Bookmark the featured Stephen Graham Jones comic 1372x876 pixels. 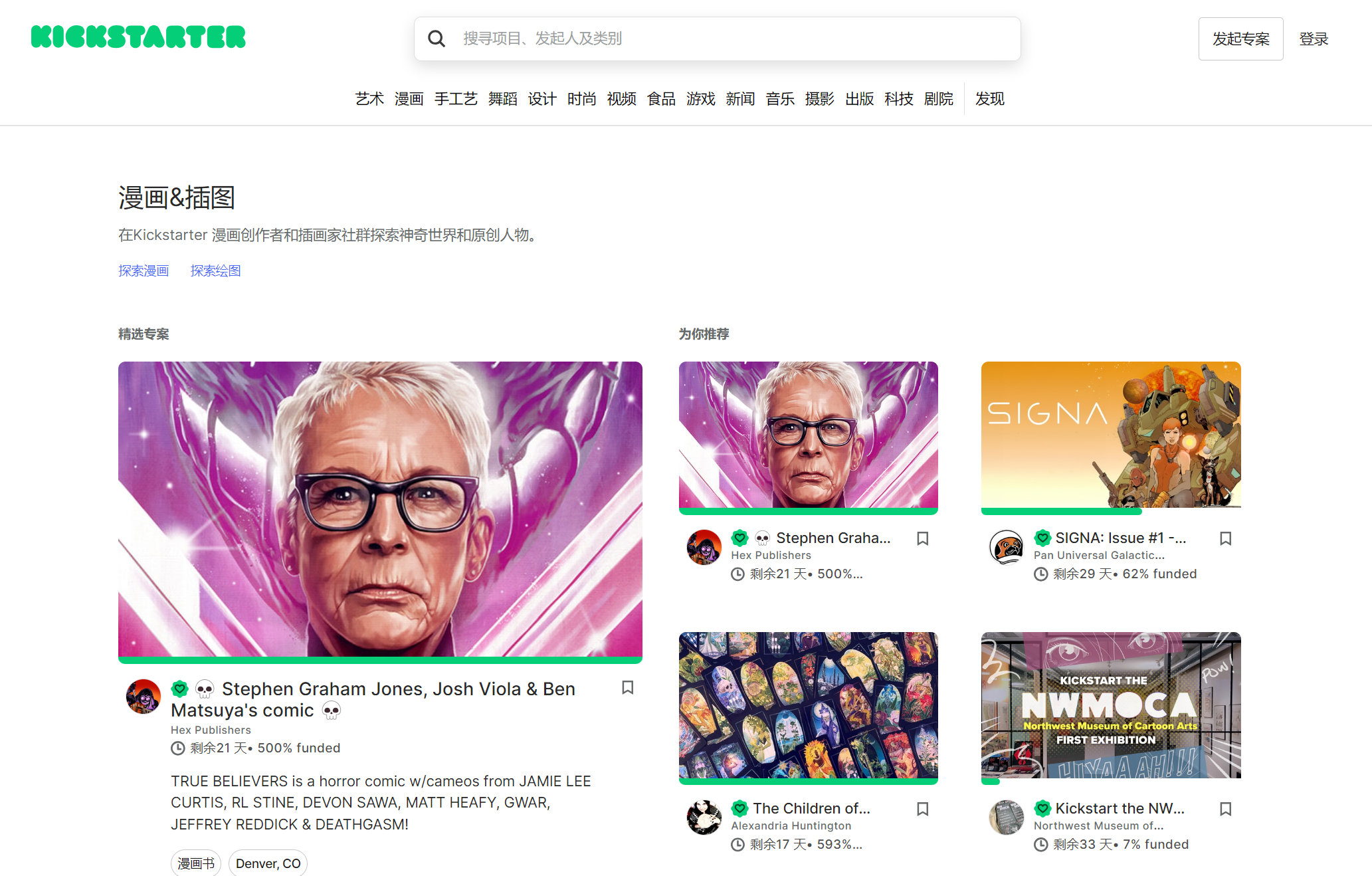(x=627, y=687)
